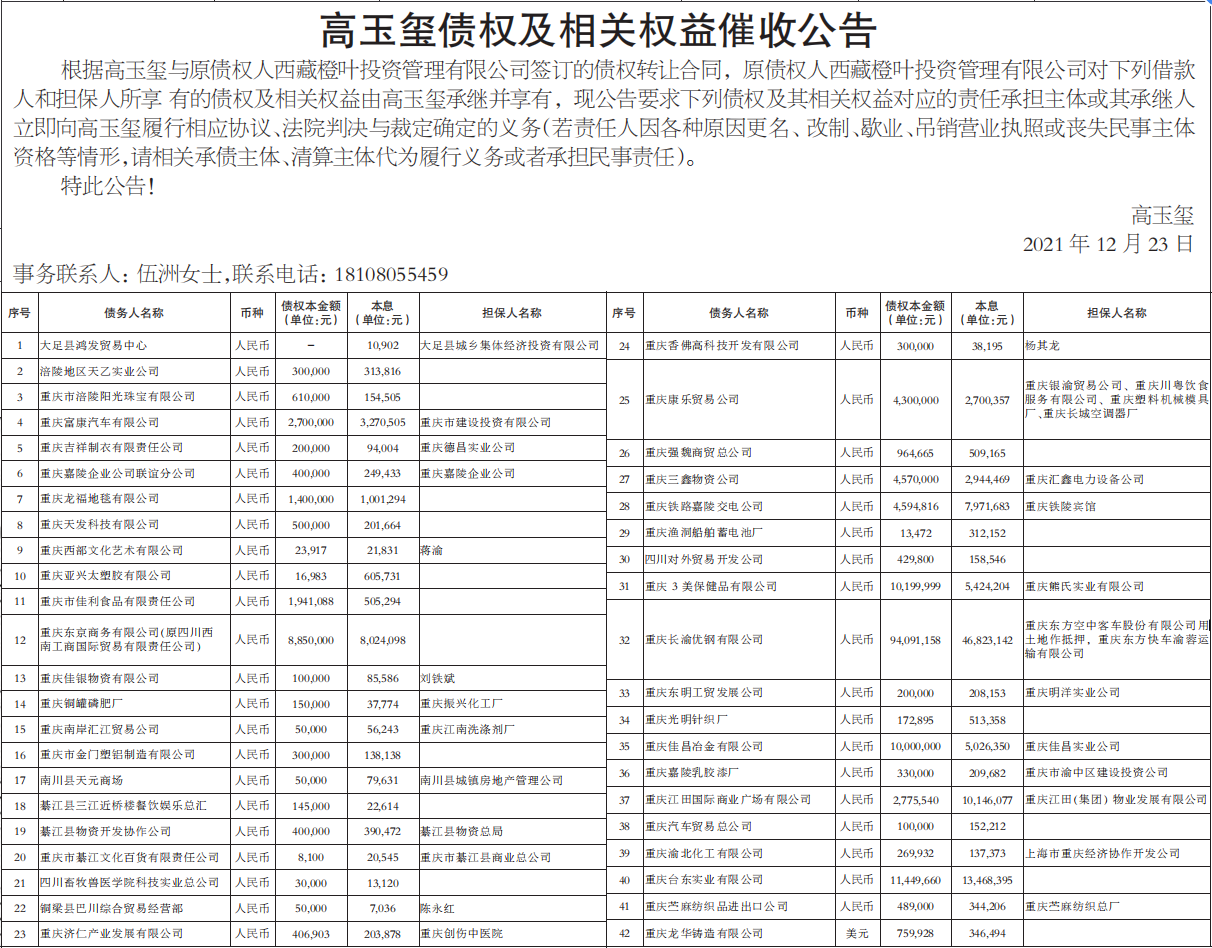Screen dimensions: 1212x948
Task: Click the currency 美元 in row 42
Action: (x=856, y=934)
